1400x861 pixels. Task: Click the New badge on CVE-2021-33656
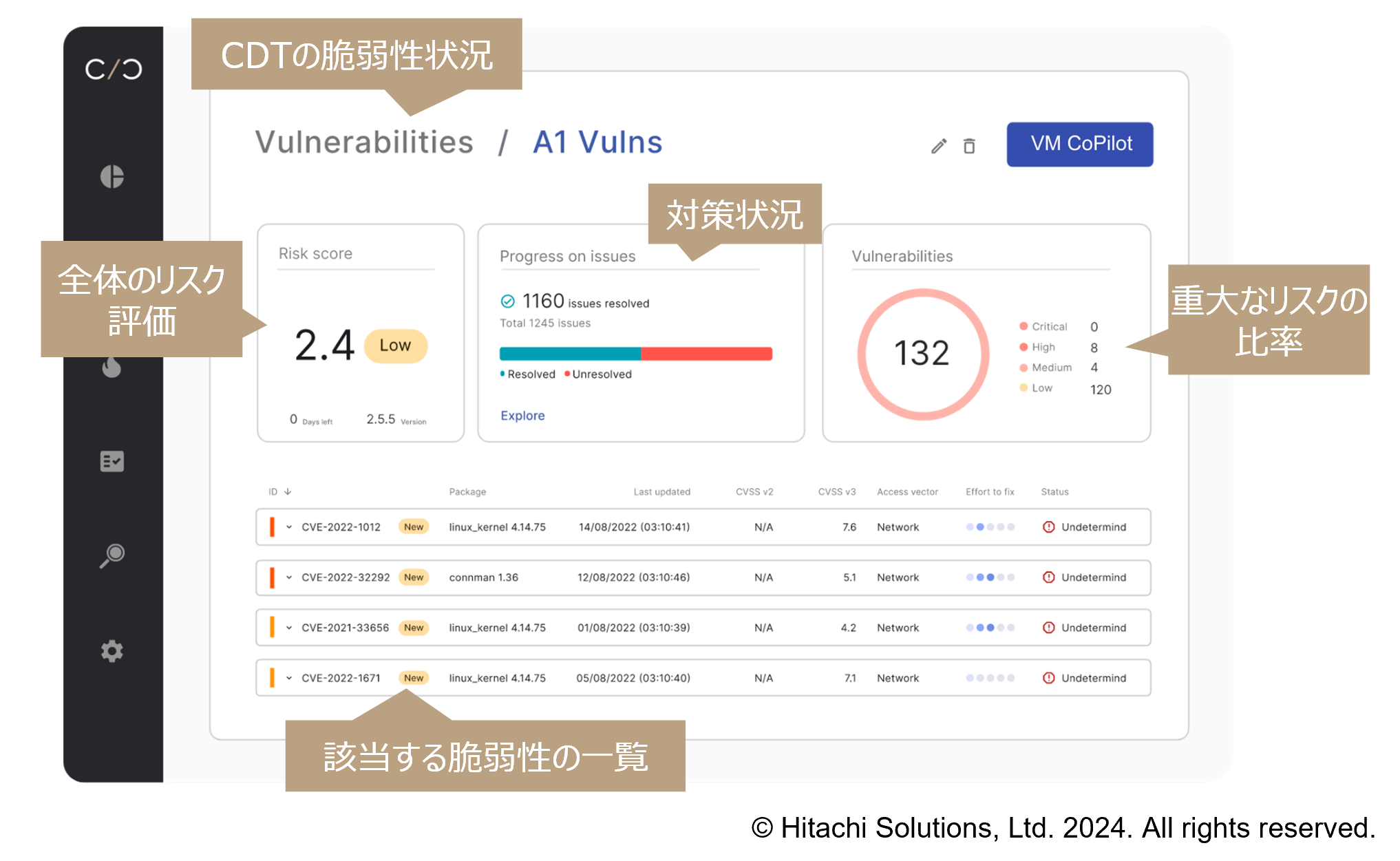[x=414, y=628]
